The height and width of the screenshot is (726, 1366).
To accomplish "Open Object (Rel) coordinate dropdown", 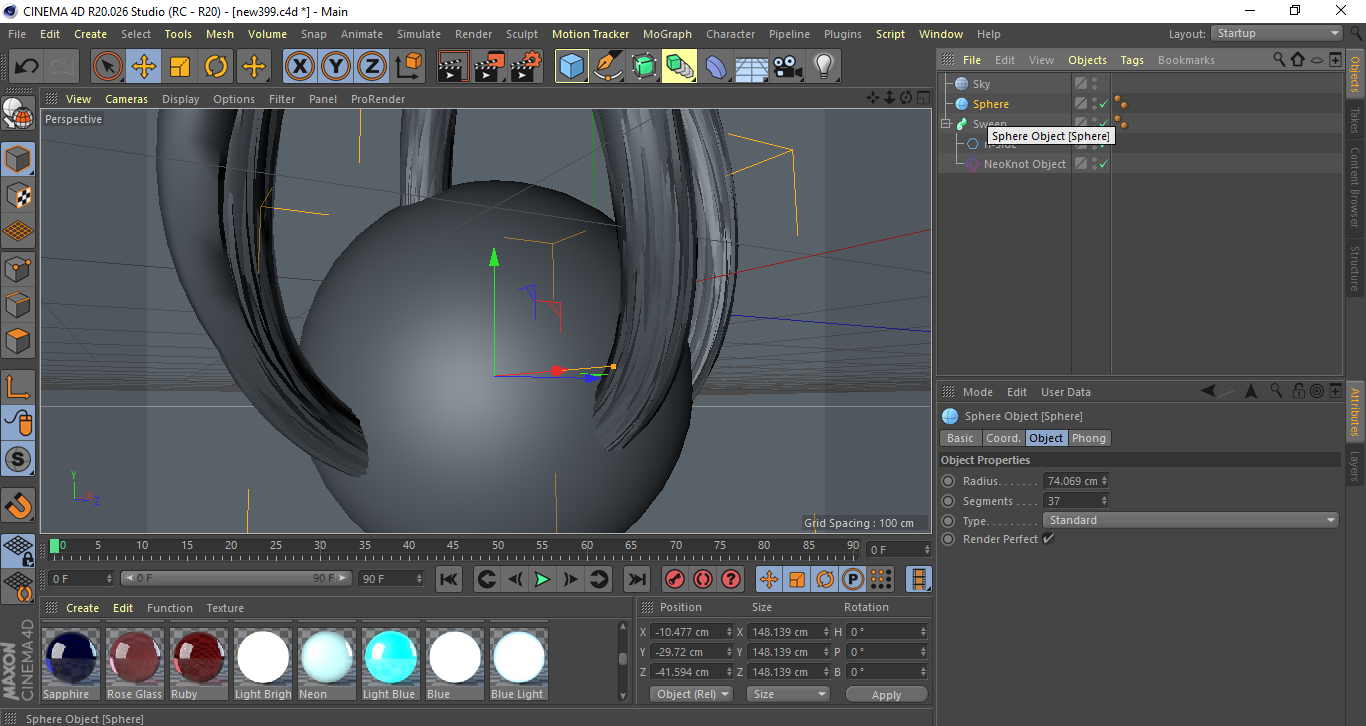I will click(x=692, y=694).
